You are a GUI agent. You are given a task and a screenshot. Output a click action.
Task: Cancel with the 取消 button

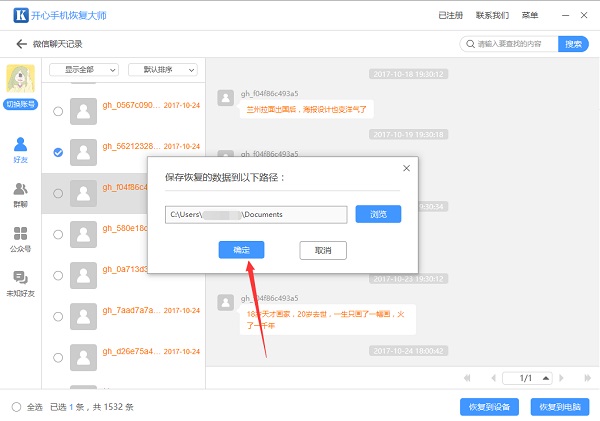323,250
